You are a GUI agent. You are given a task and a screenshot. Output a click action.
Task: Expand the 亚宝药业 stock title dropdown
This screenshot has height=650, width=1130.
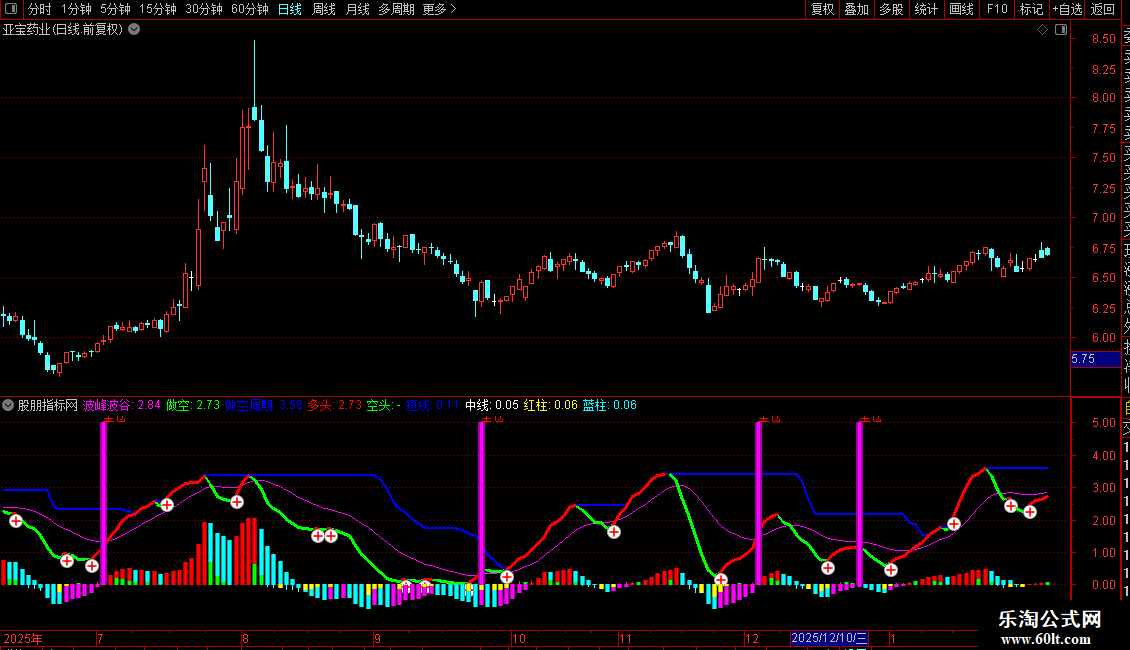(x=134, y=30)
